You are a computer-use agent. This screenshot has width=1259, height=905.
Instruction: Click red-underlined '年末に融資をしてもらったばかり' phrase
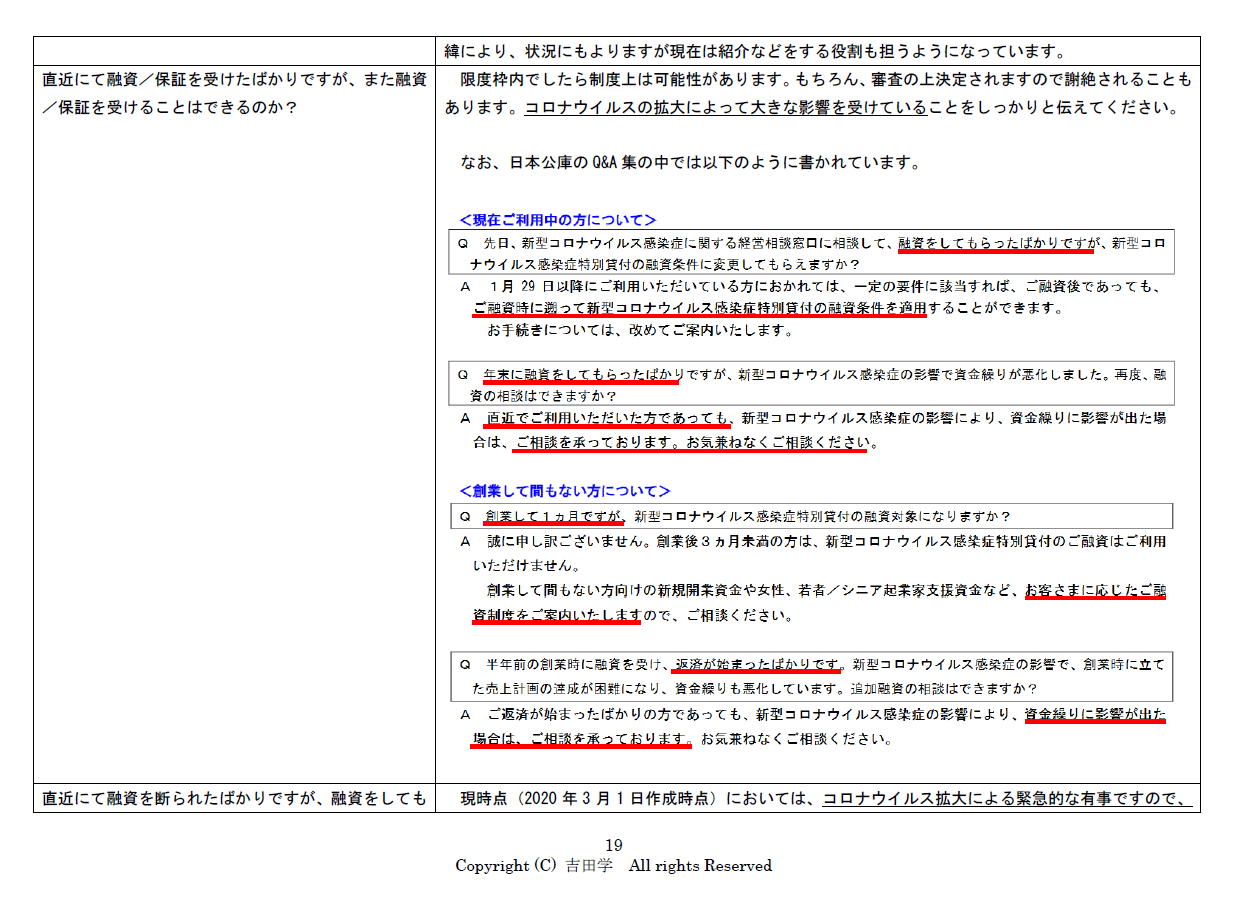click(x=581, y=375)
